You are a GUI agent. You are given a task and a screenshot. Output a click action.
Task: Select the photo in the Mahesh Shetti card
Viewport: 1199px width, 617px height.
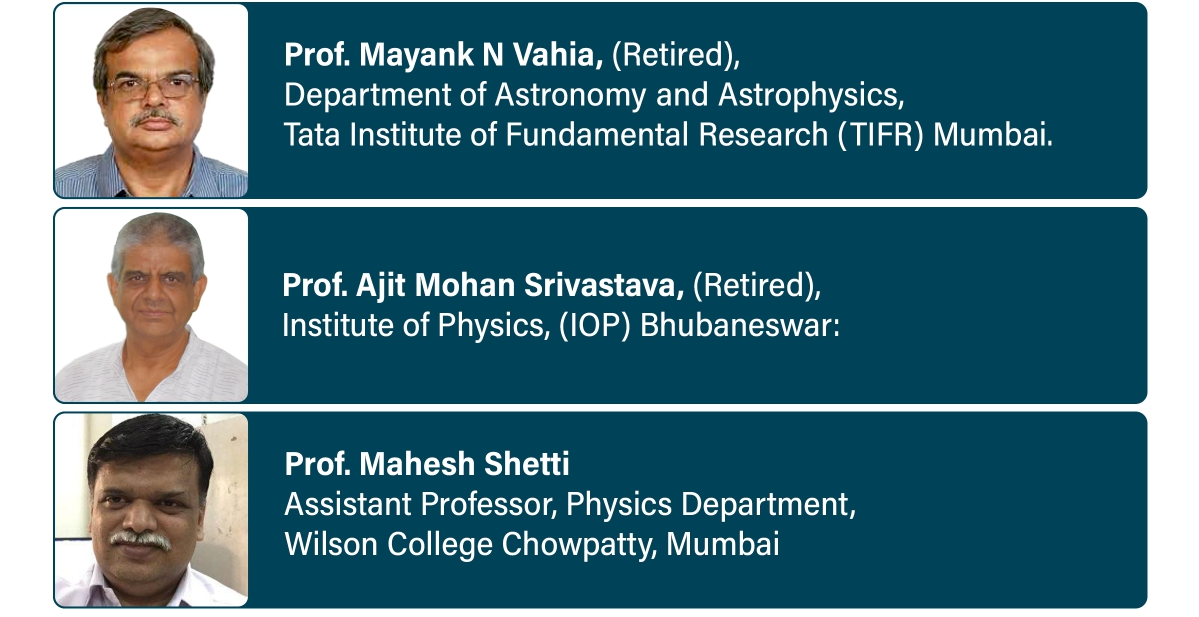point(151,510)
